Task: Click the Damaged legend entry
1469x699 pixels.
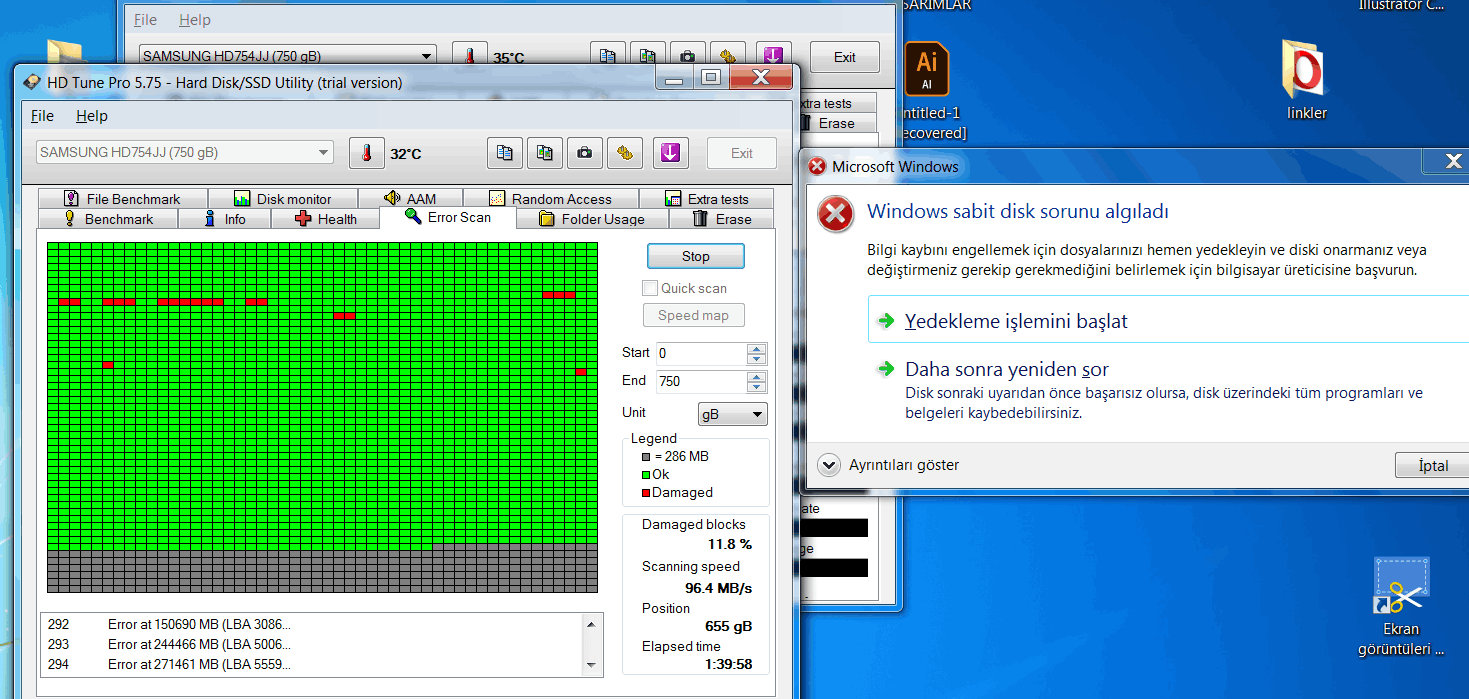Action: pos(677,493)
